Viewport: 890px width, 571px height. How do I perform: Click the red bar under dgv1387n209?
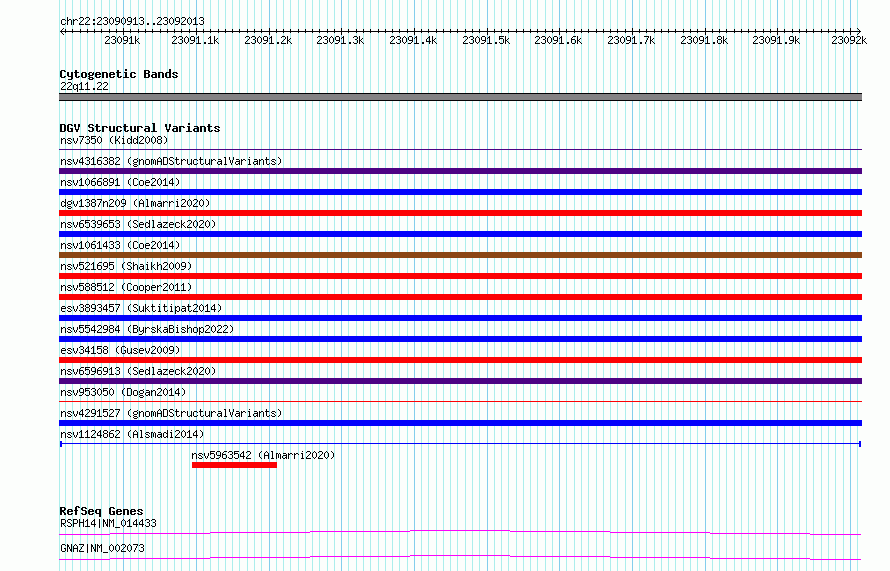[460, 213]
